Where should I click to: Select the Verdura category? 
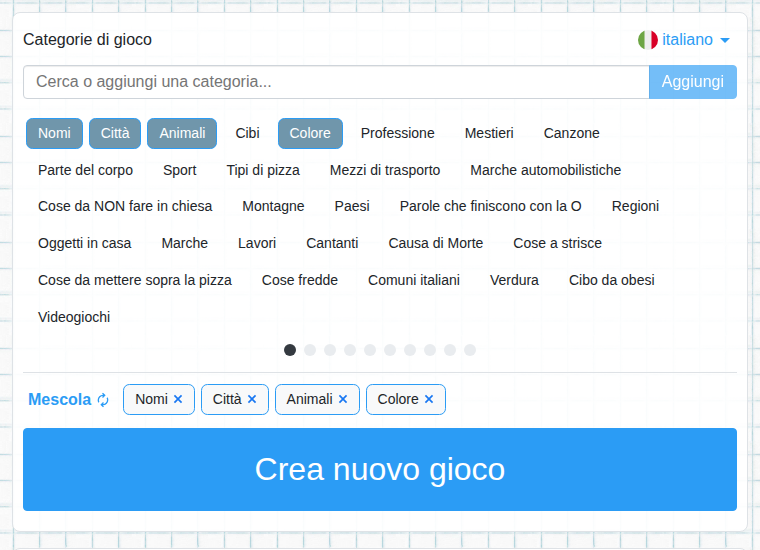click(x=514, y=280)
